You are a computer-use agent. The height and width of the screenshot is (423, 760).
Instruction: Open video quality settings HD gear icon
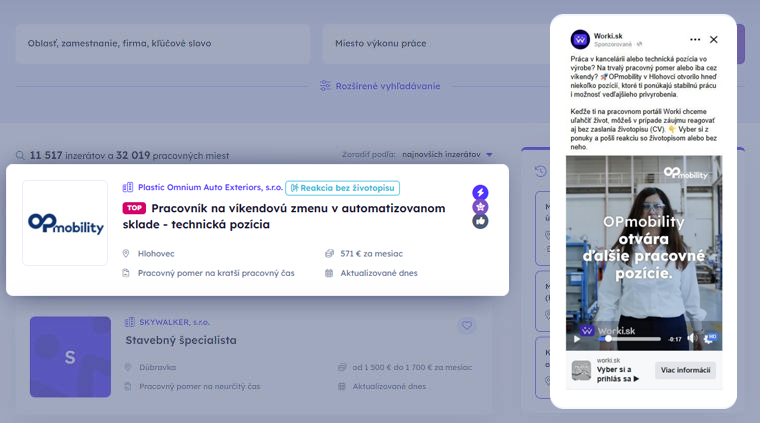click(x=710, y=339)
